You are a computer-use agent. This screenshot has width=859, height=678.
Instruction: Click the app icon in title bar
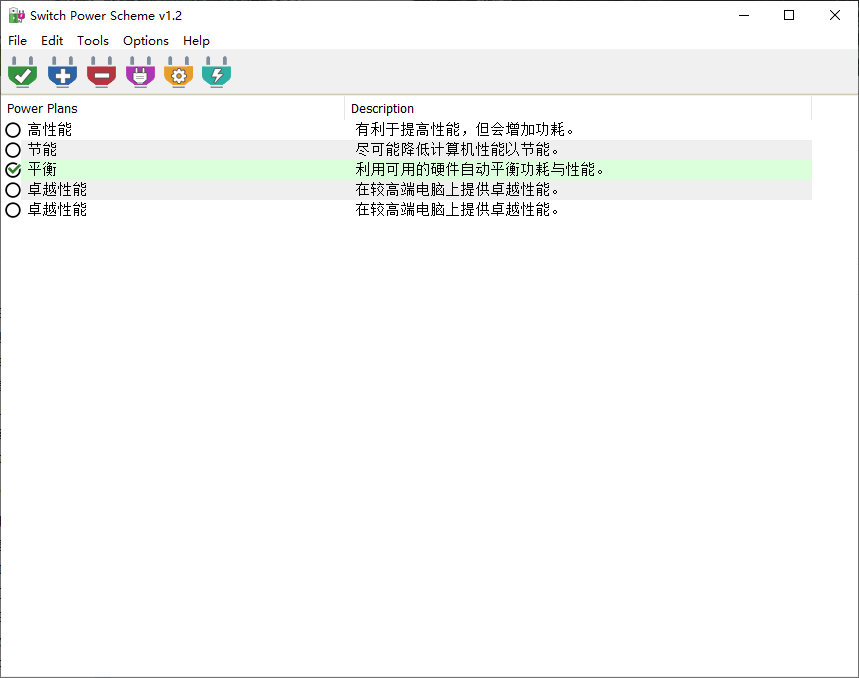pos(16,15)
